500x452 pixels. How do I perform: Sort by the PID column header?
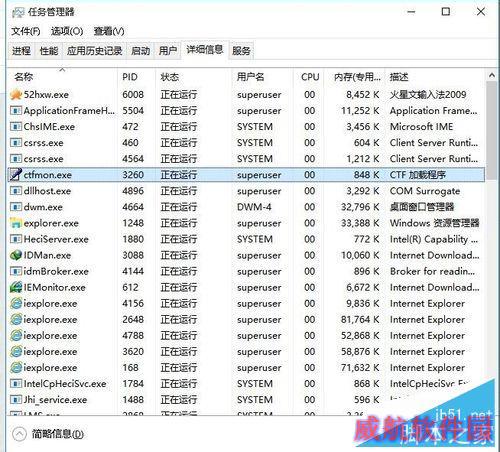click(x=136, y=77)
